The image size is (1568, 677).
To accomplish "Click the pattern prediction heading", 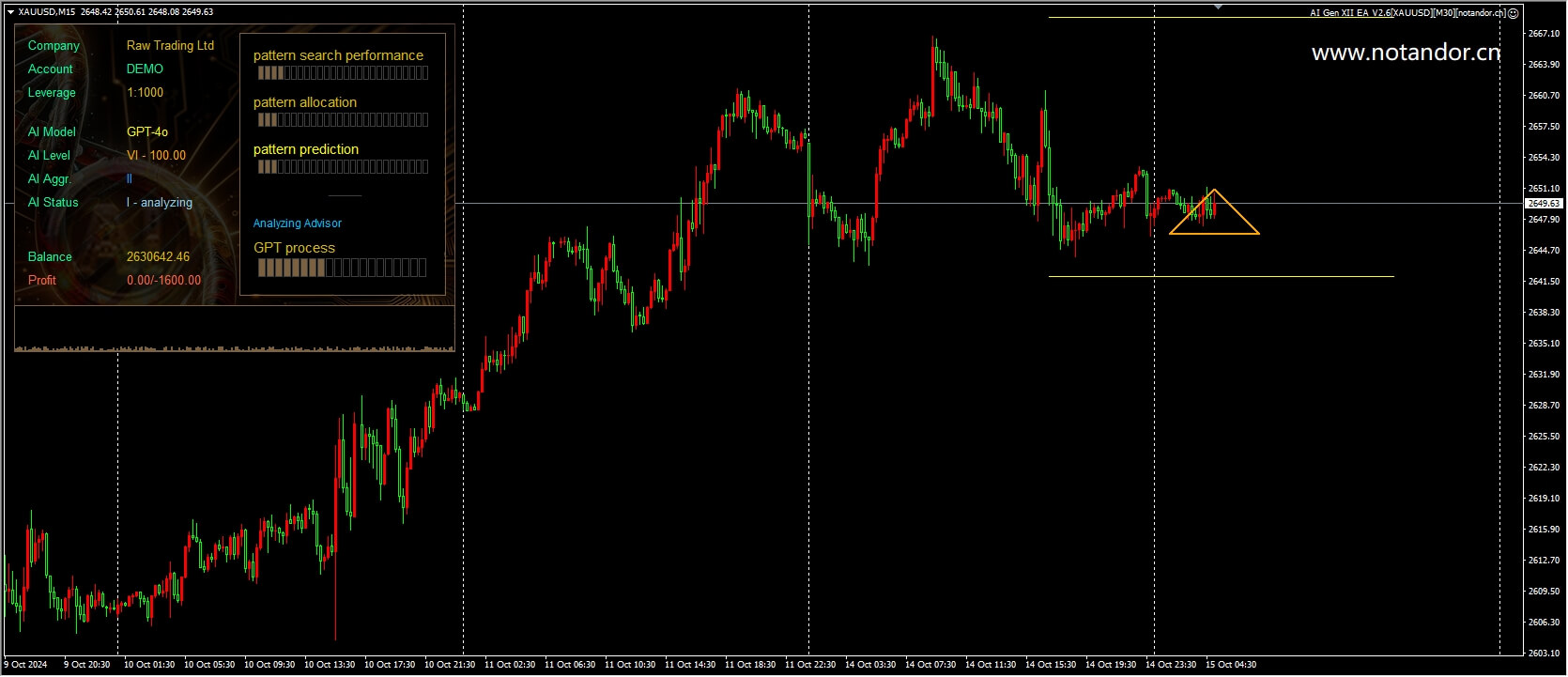I will (306, 149).
